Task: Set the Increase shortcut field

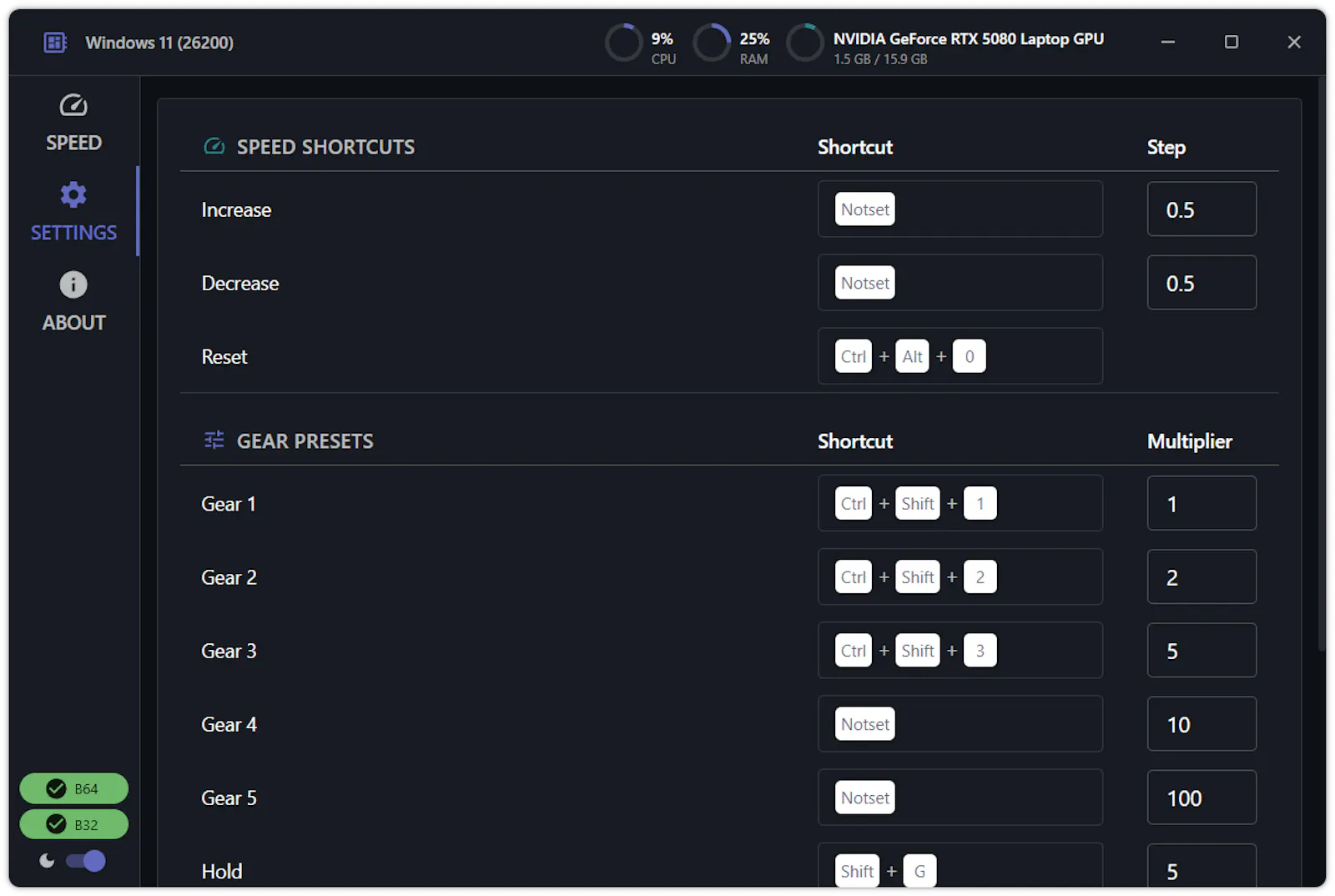Action: coord(960,209)
